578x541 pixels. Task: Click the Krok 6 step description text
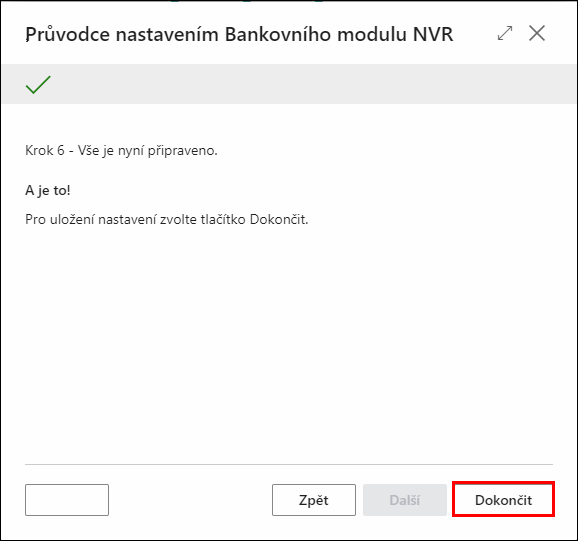point(121,151)
